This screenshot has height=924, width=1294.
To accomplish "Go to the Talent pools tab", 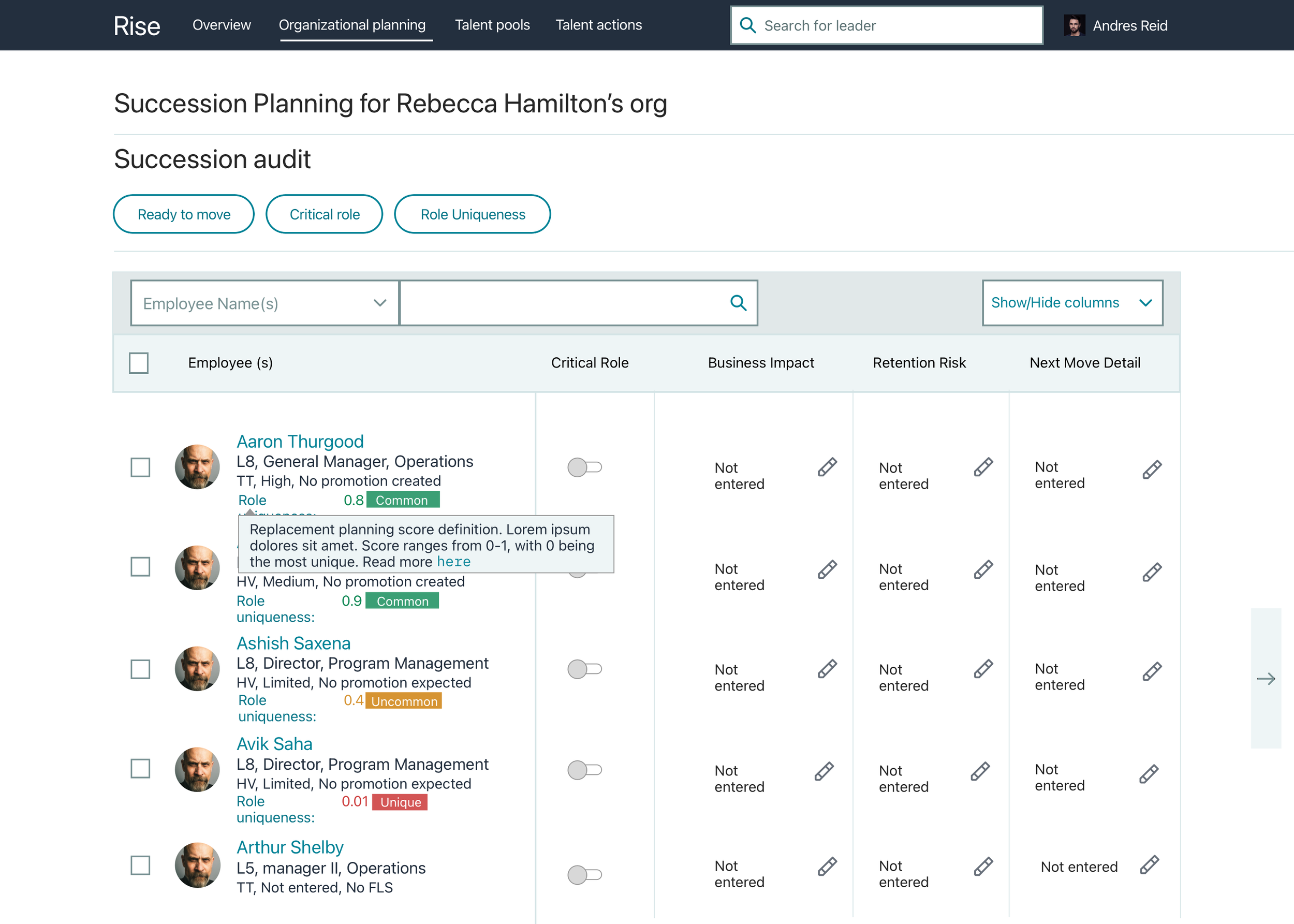I will tap(492, 25).
